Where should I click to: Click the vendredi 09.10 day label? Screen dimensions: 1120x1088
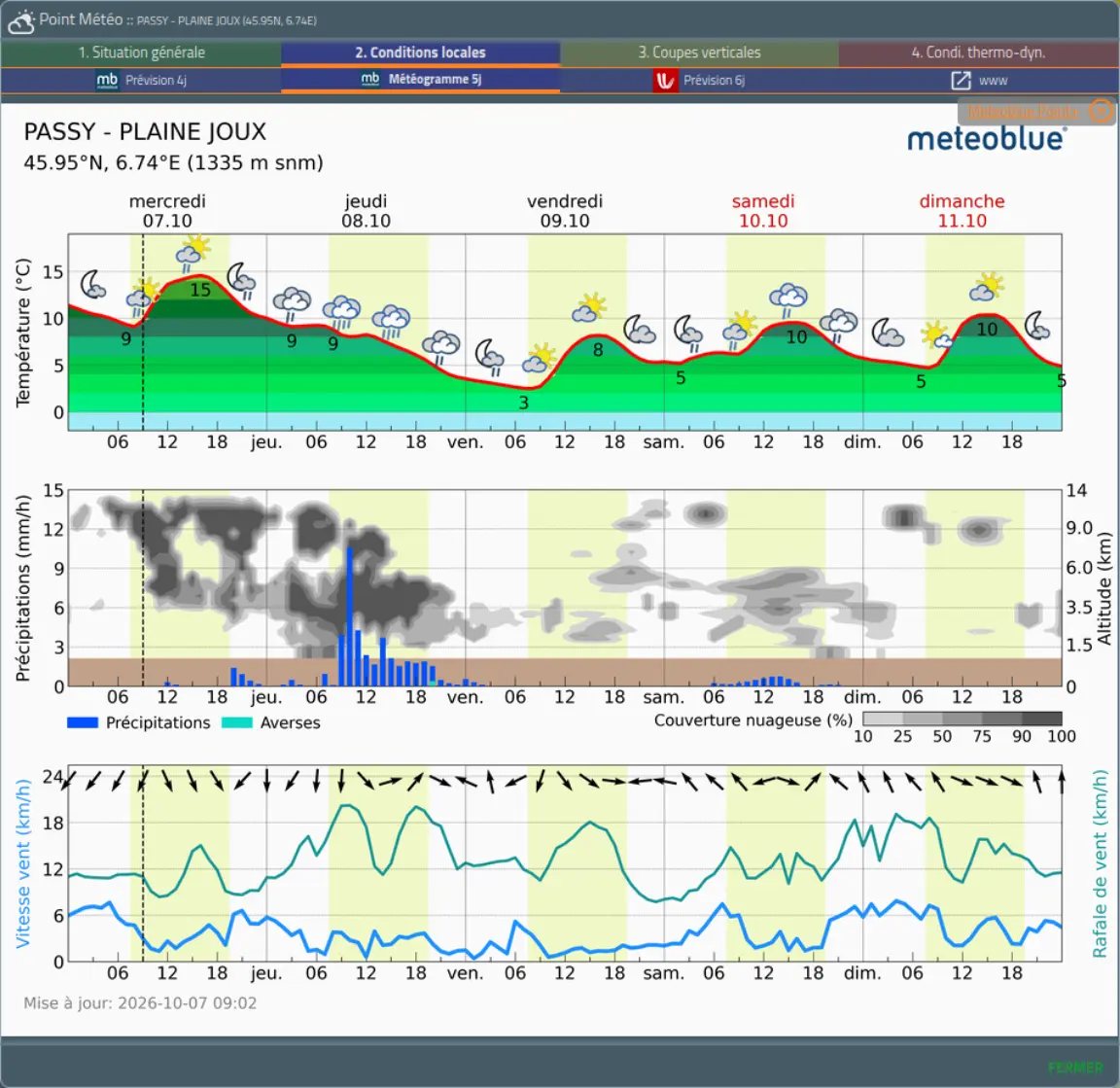click(565, 211)
